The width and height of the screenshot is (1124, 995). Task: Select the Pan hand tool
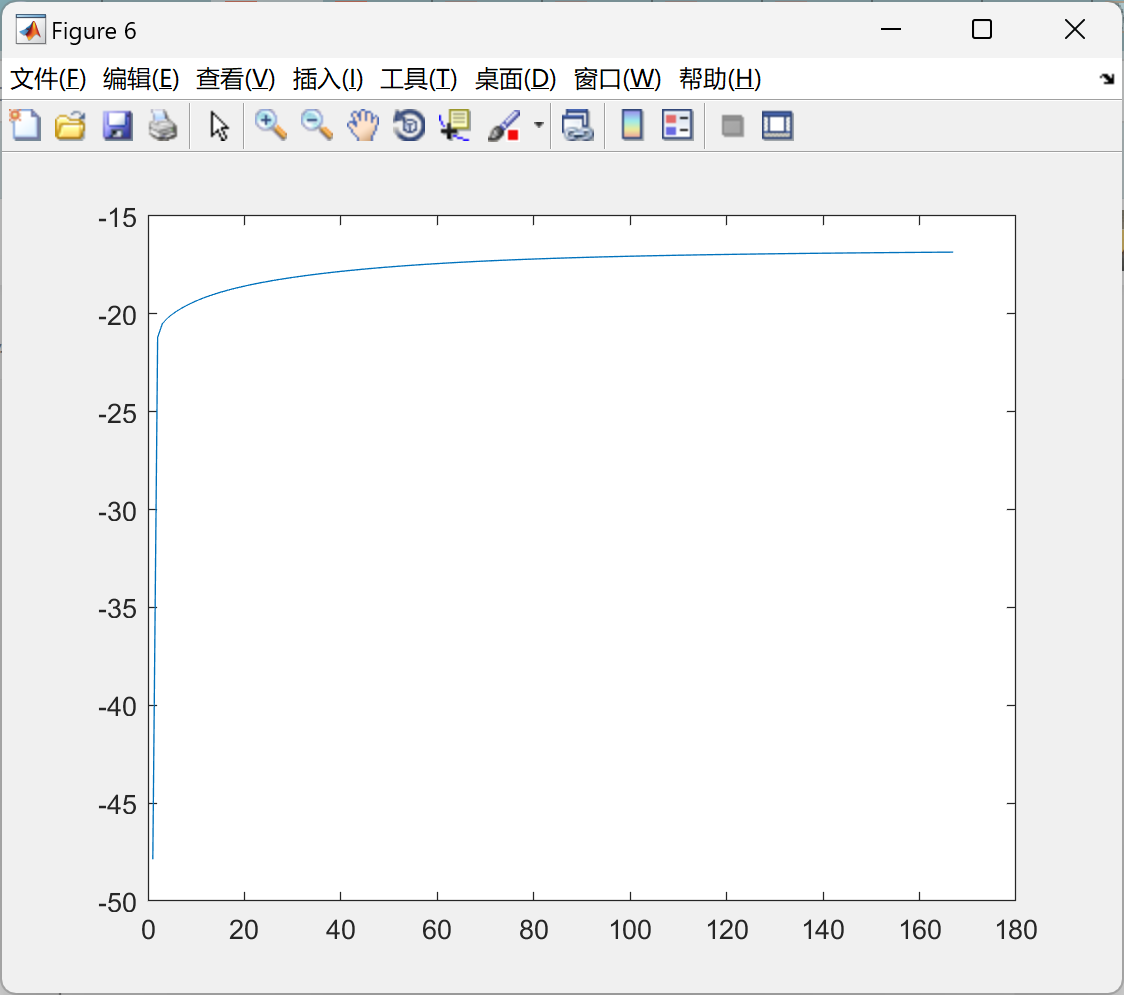coord(363,125)
